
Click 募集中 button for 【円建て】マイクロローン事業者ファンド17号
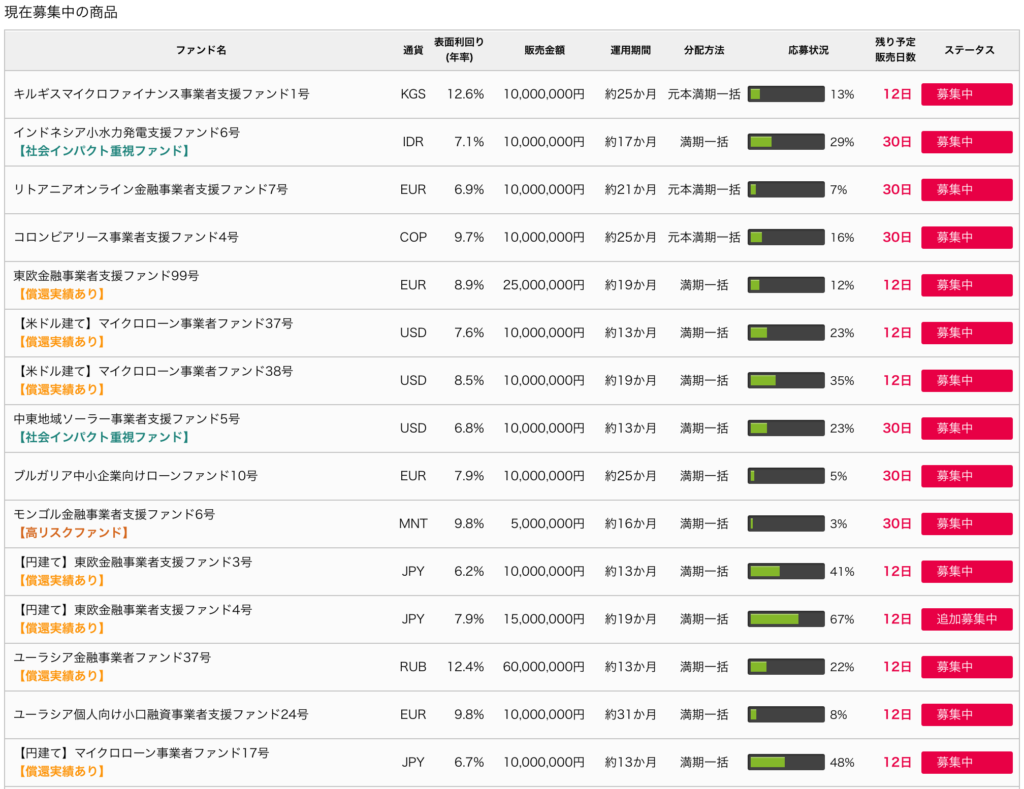click(x=967, y=762)
